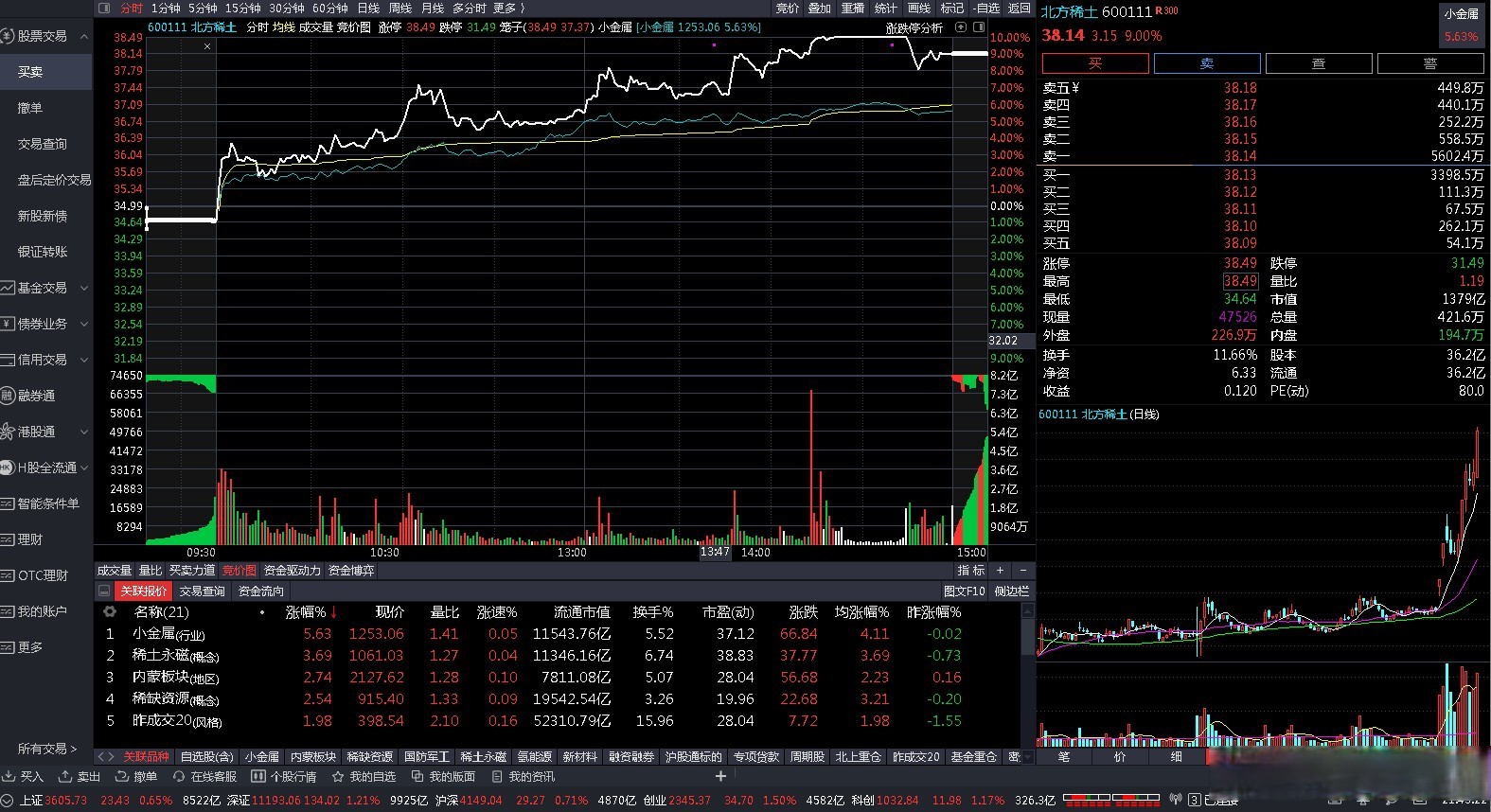Viewport: 1491px width, 812px height.
Task: Switch to the 日线 chart period tab
Action: click(368, 8)
